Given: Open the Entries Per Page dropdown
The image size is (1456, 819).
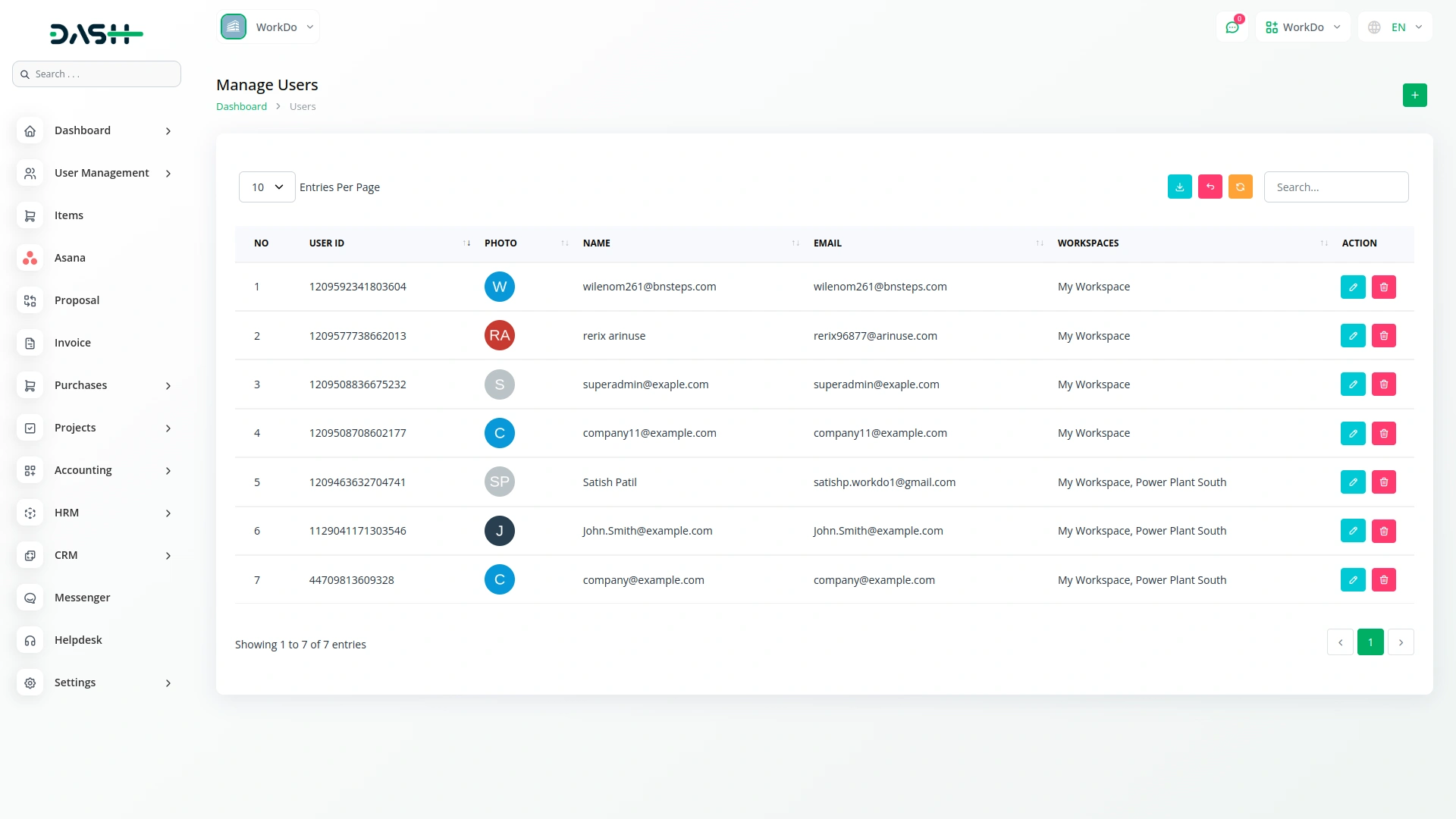Looking at the screenshot, I should pos(266,187).
